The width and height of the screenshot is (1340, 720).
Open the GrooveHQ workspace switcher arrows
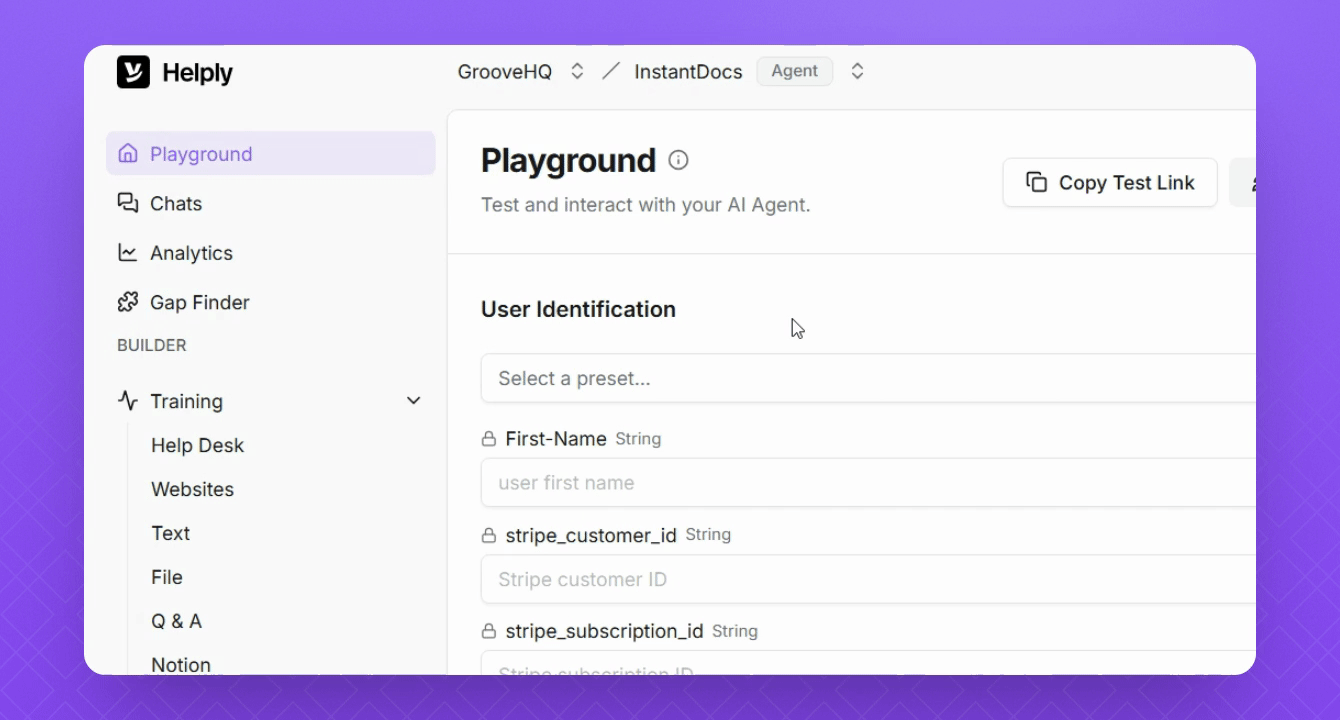click(577, 71)
